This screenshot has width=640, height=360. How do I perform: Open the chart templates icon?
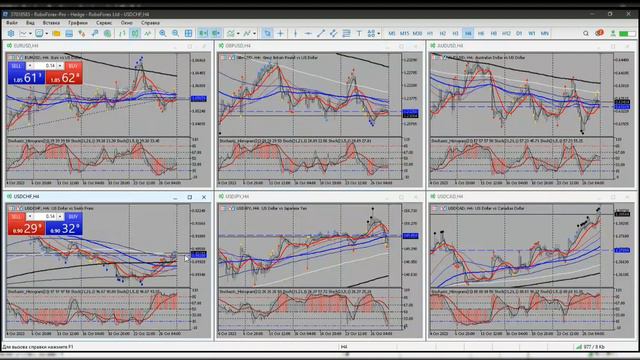pos(247,33)
